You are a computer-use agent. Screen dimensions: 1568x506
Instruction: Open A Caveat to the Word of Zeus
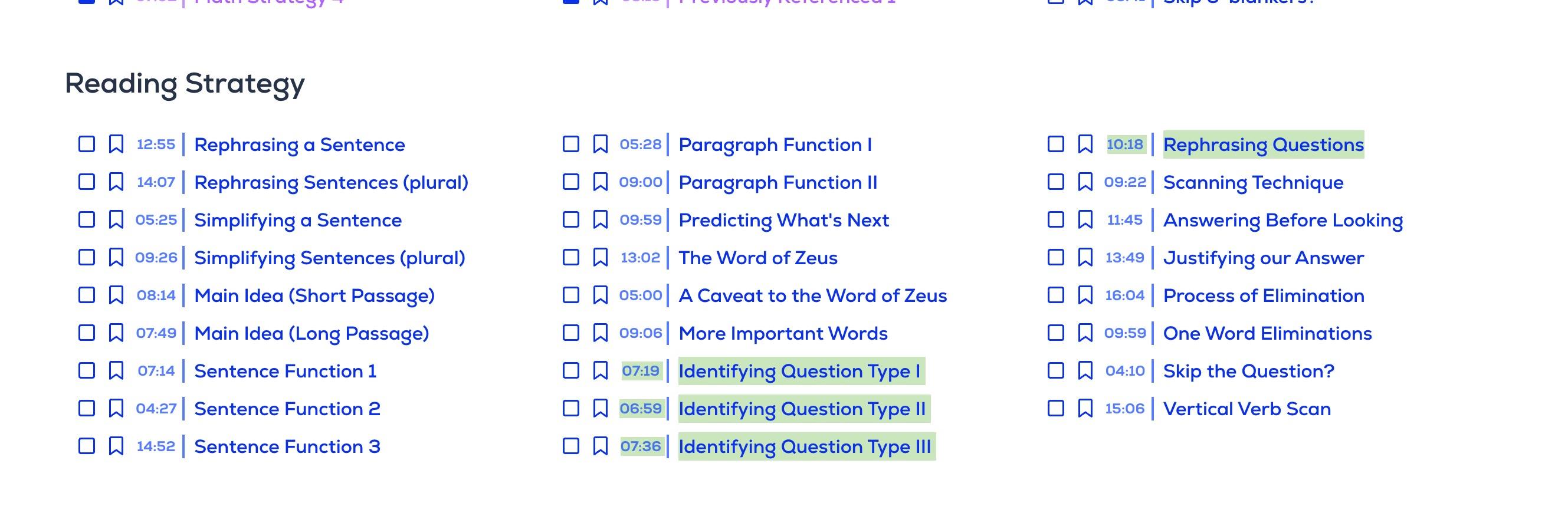click(x=812, y=295)
